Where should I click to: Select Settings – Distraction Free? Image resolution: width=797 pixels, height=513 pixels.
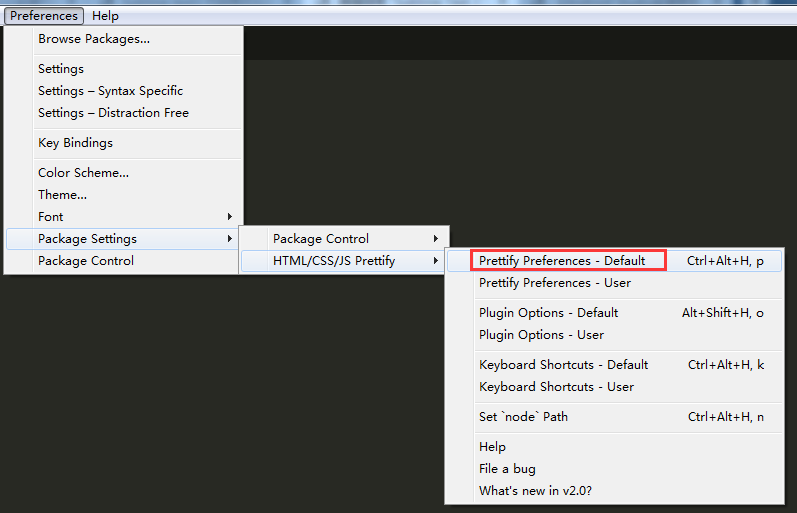click(x=124, y=112)
